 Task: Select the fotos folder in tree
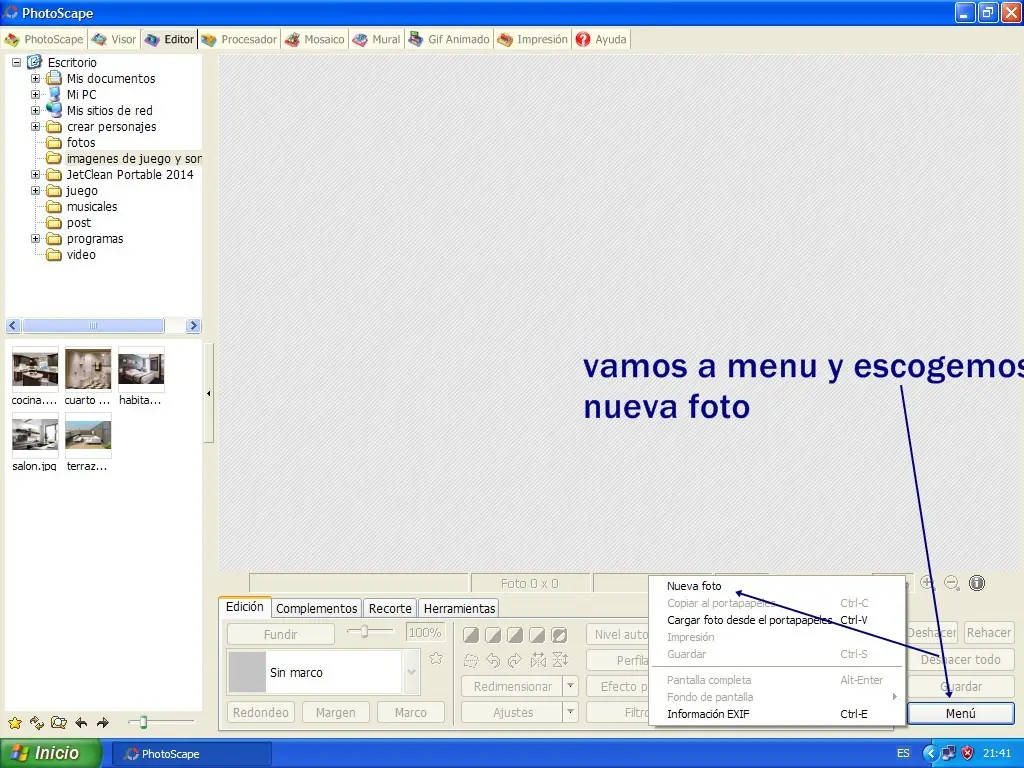81,142
